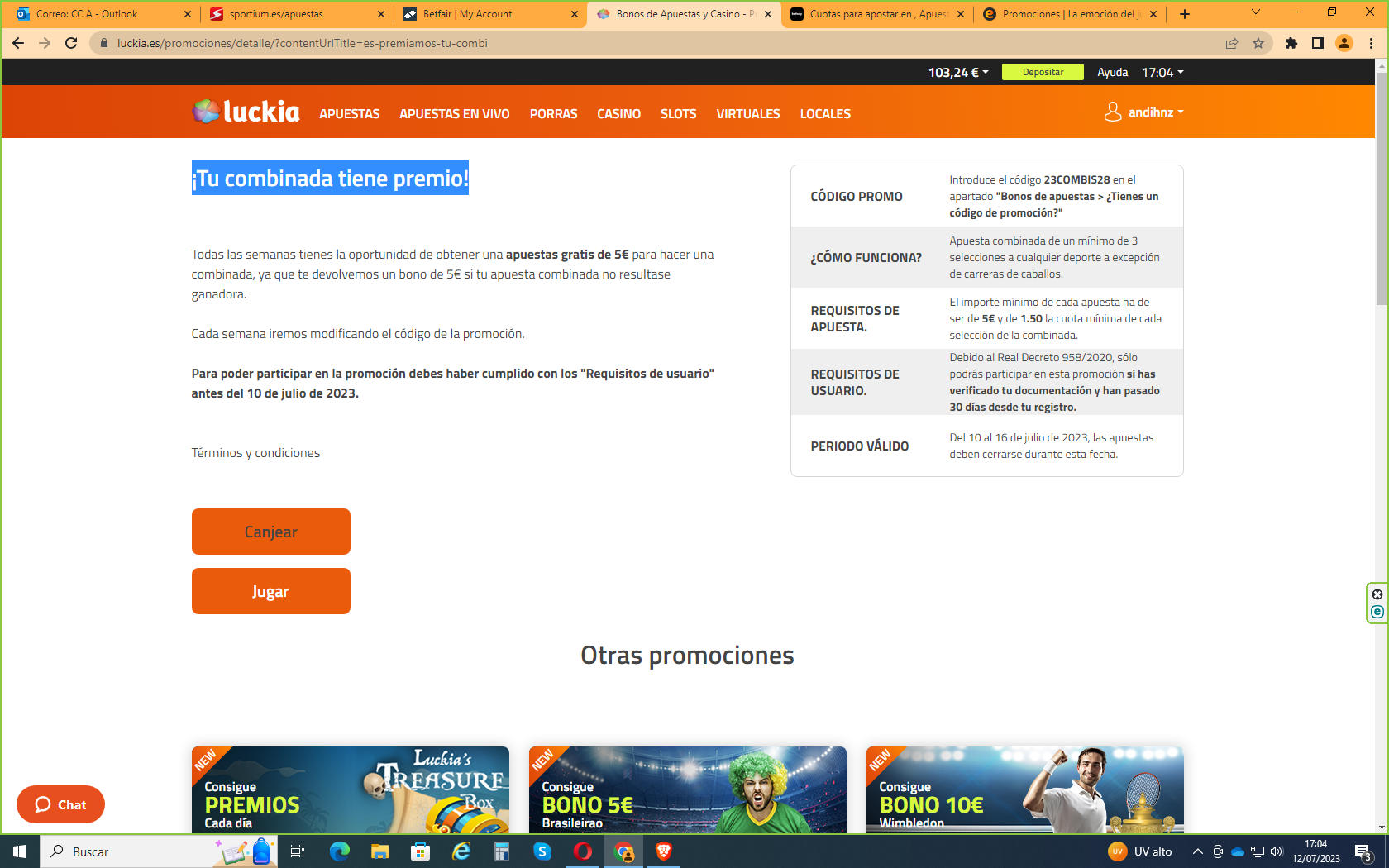Click the Windows Buscar search box

pos(159,851)
